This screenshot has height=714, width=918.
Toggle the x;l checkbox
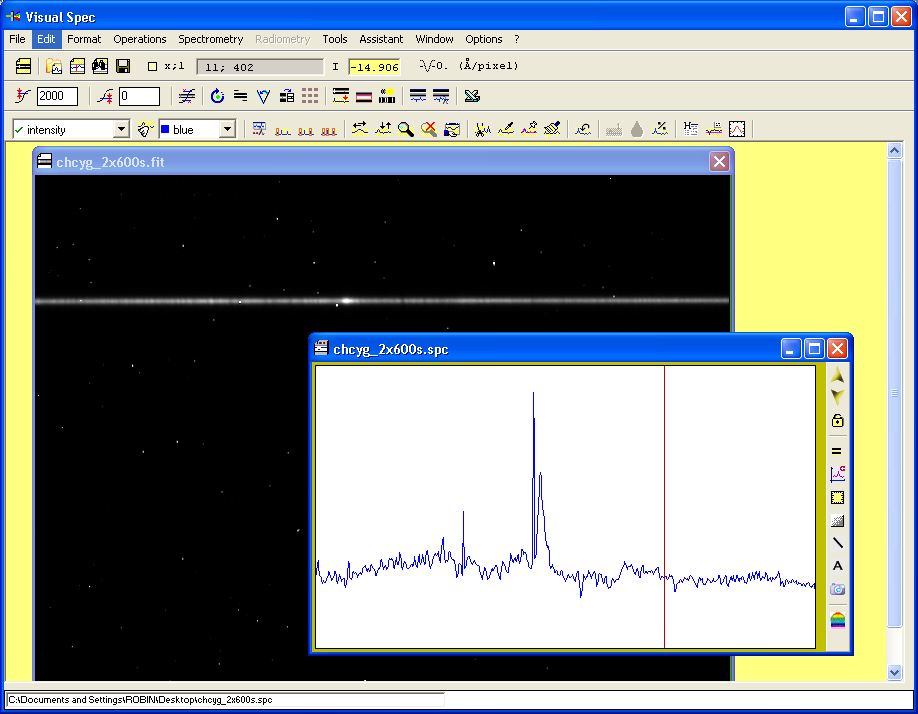click(x=152, y=67)
